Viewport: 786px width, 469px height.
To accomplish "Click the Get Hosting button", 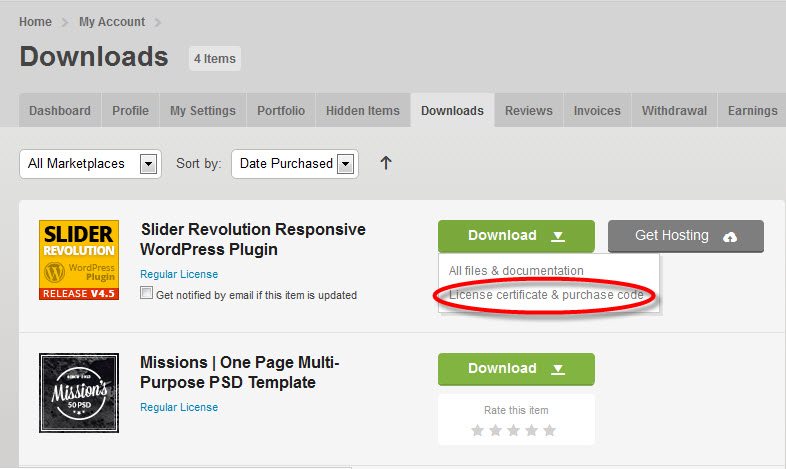I will click(686, 236).
